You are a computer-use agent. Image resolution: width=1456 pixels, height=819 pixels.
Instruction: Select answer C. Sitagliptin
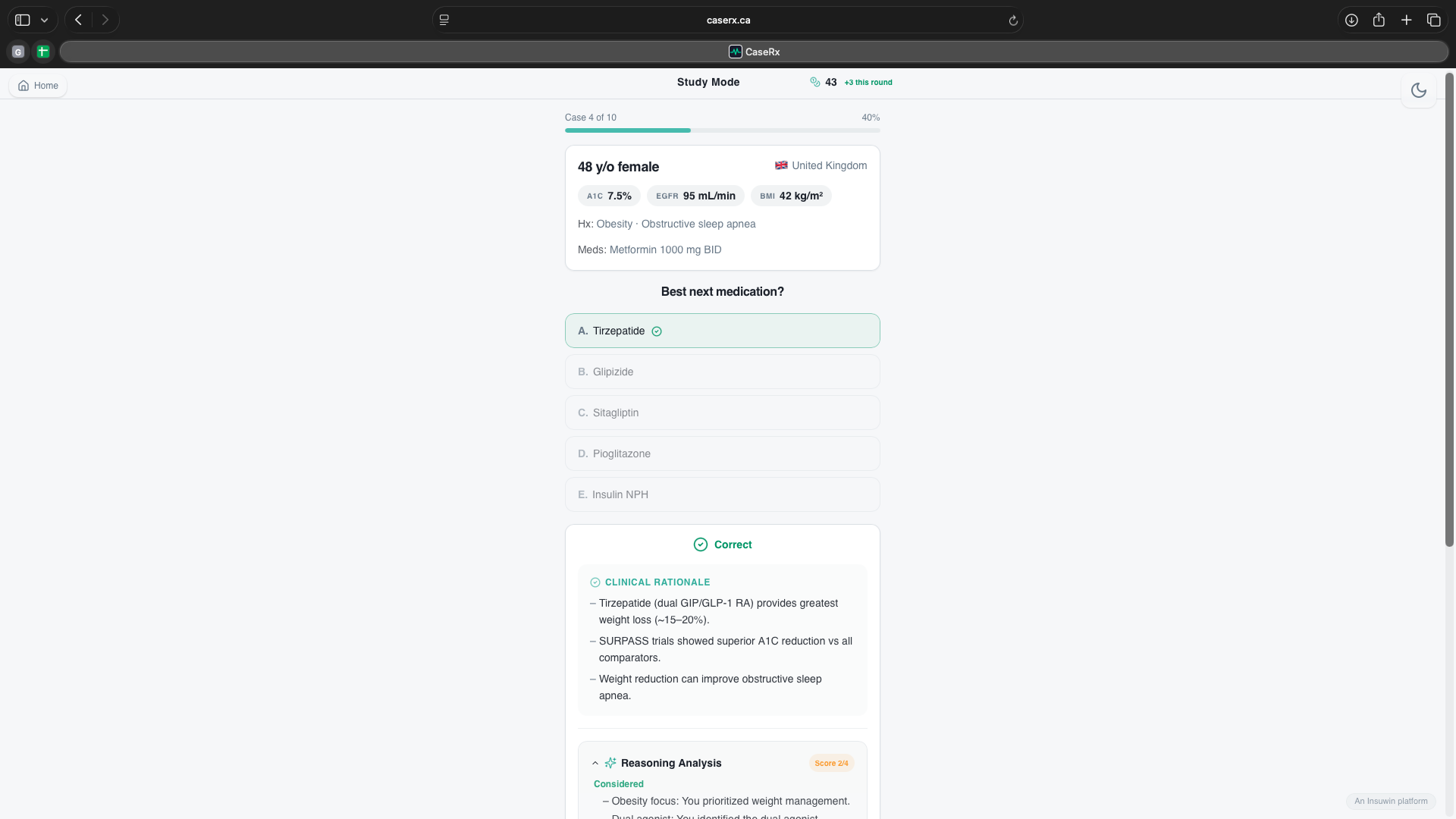click(722, 413)
